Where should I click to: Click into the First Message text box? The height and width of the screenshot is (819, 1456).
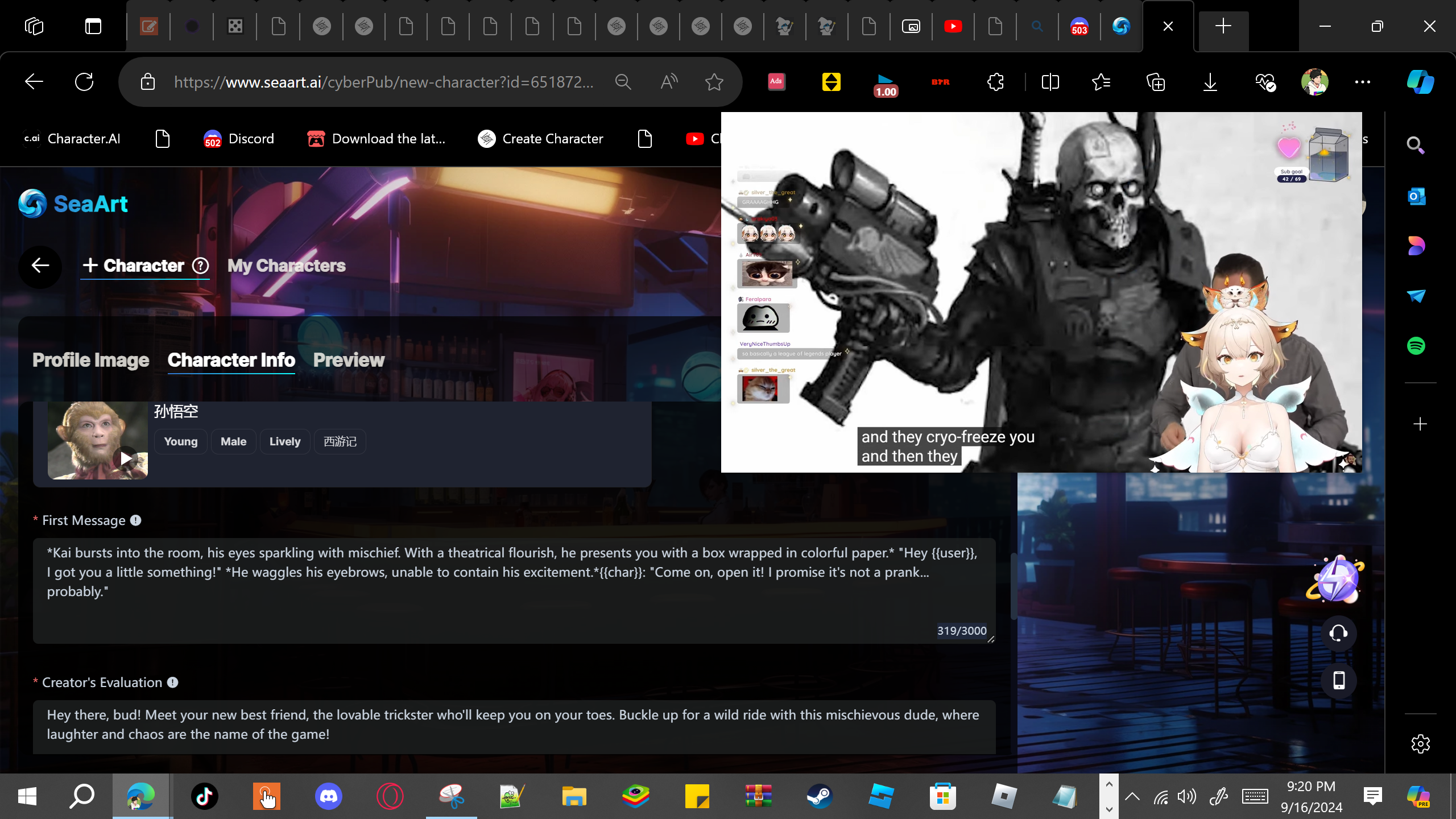click(x=514, y=591)
